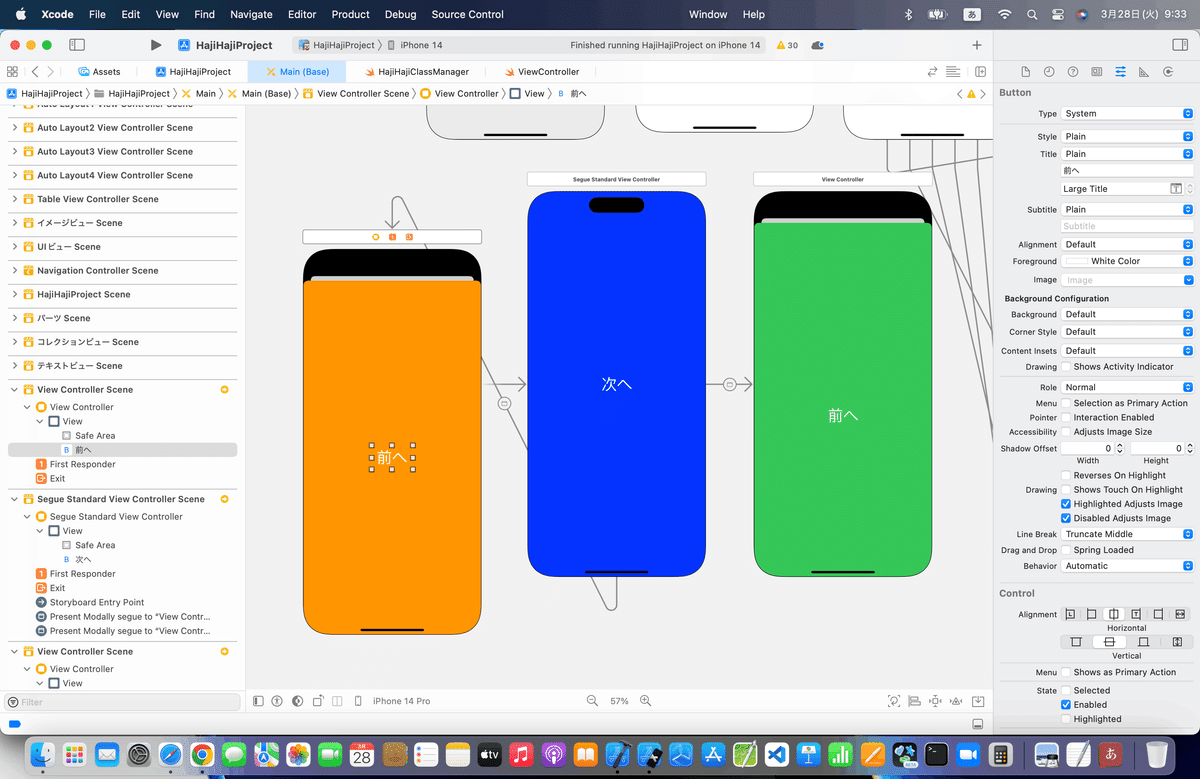
Task: Click the Subtitle text field
Action: (x=1127, y=227)
